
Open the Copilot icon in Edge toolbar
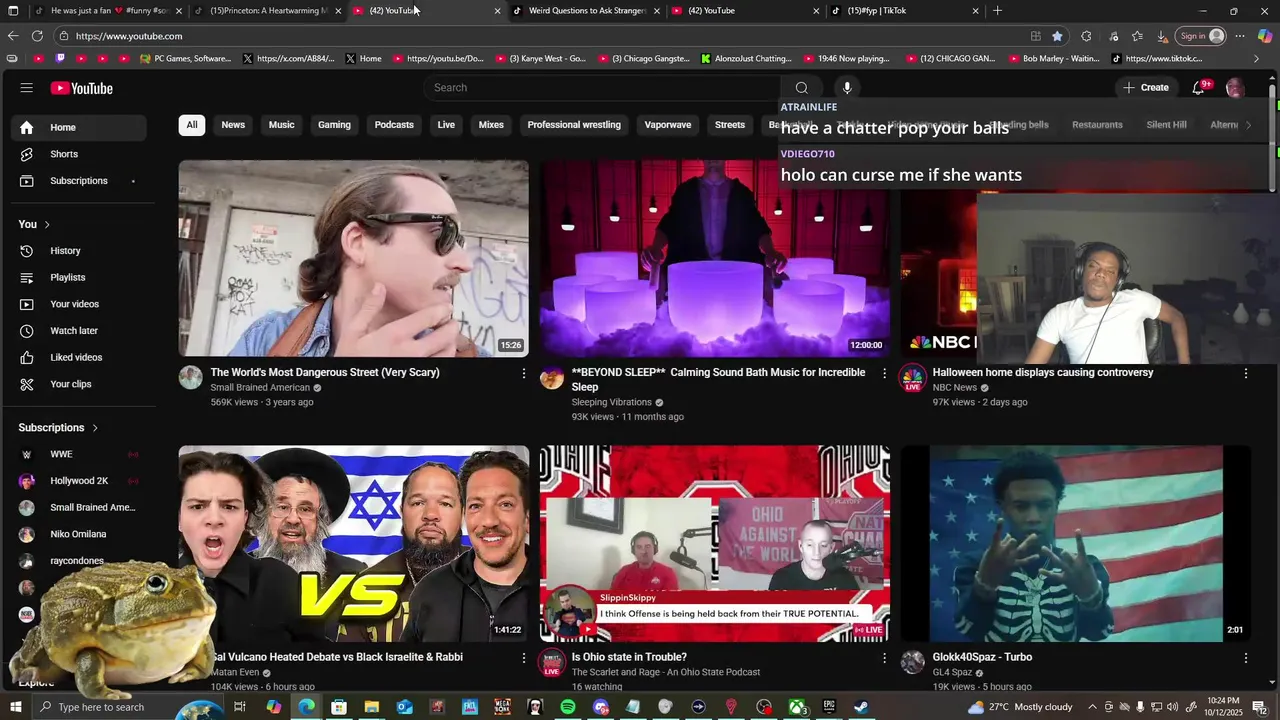coord(1264,36)
